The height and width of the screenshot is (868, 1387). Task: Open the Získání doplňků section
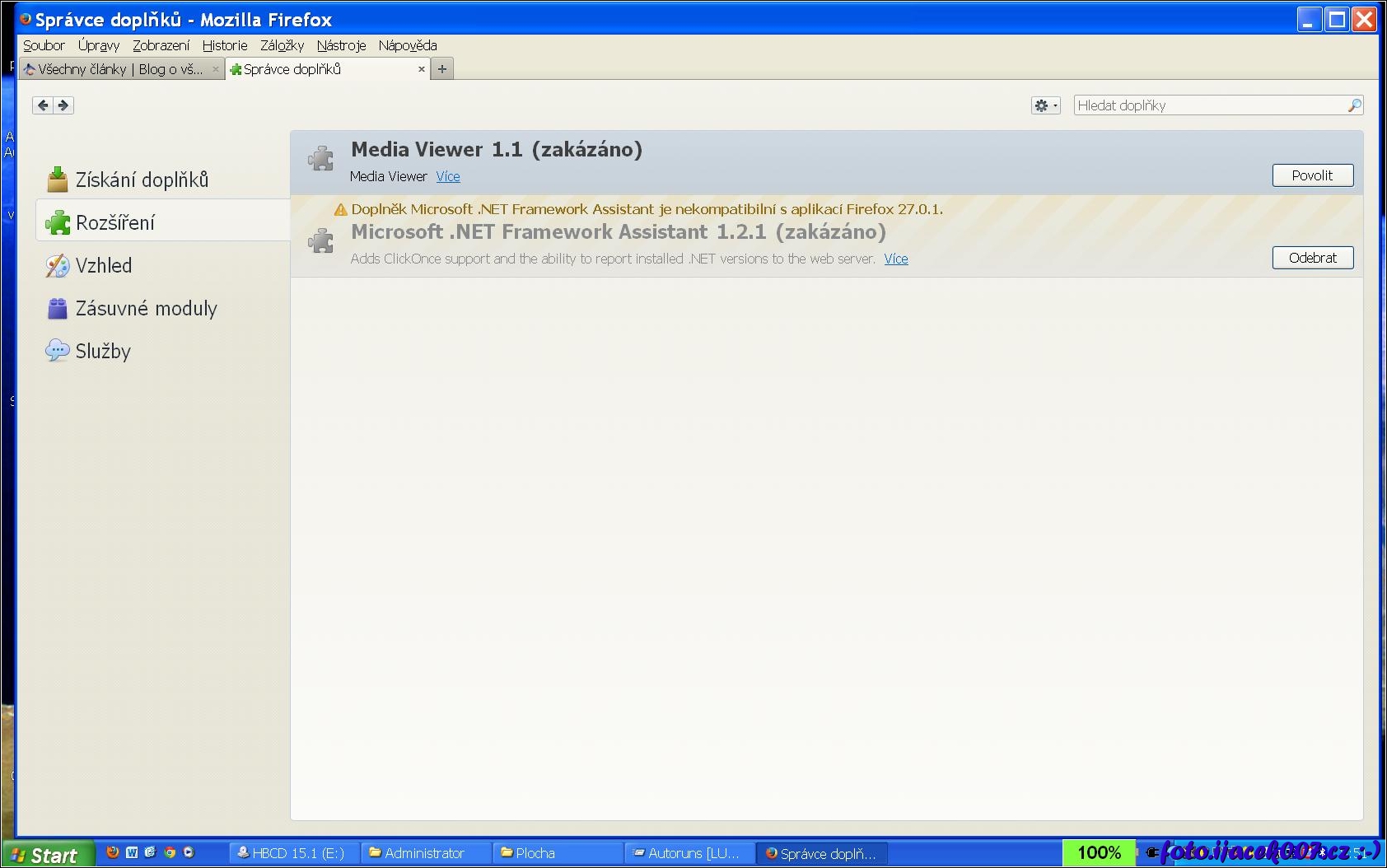click(141, 180)
